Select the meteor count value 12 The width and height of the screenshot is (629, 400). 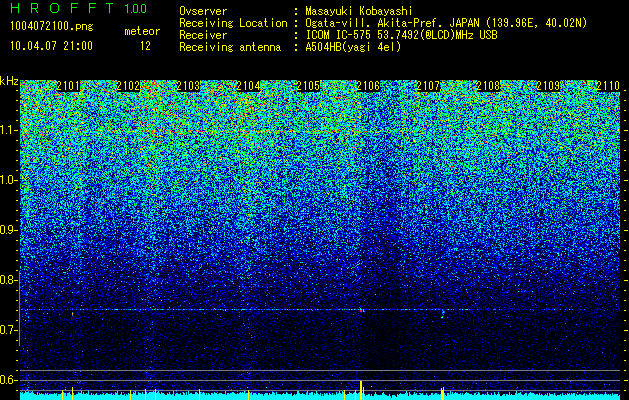click(x=145, y=46)
